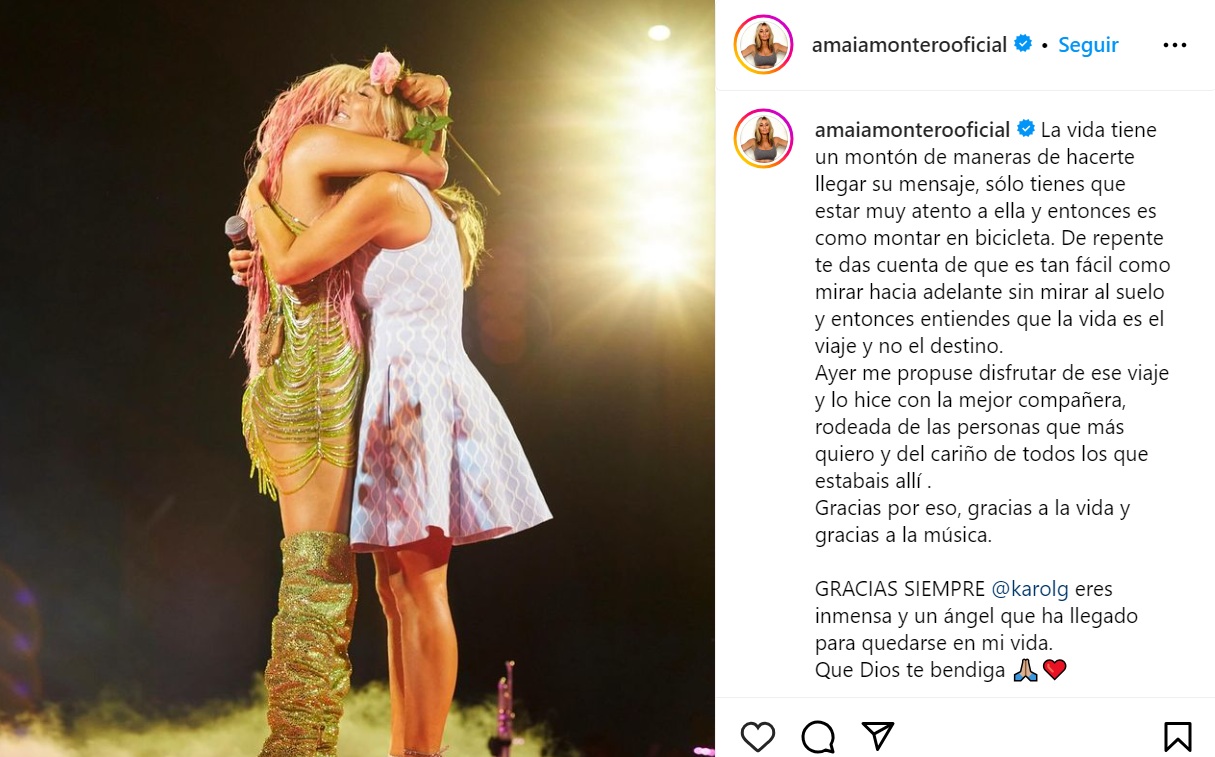The image size is (1215, 757).
Task: Click the profile avatar in the post header
Action: pos(764,45)
